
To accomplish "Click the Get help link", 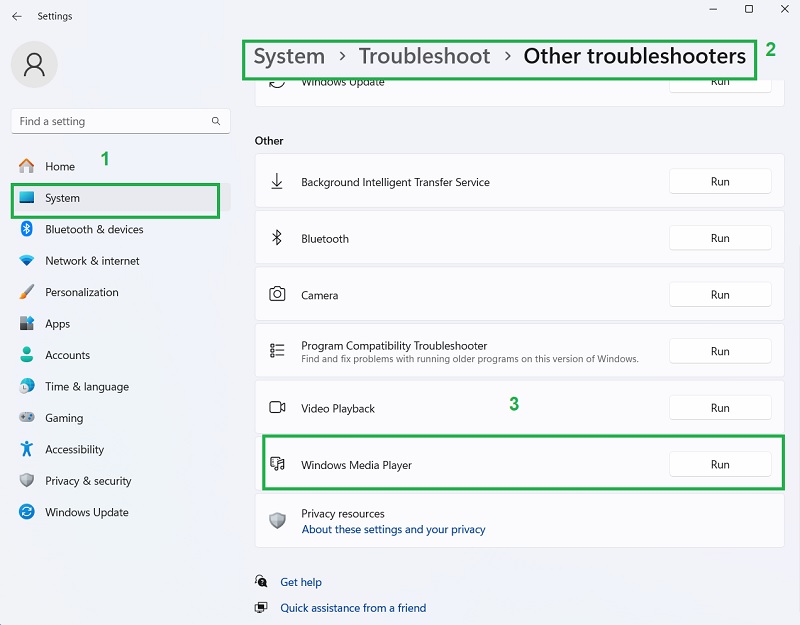I will click(x=301, y=582).
